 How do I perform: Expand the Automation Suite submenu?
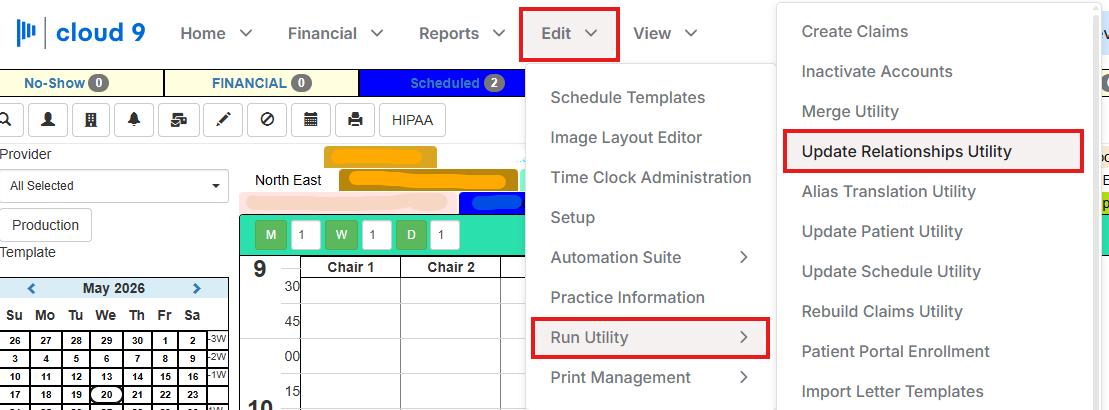click(649, 257)
